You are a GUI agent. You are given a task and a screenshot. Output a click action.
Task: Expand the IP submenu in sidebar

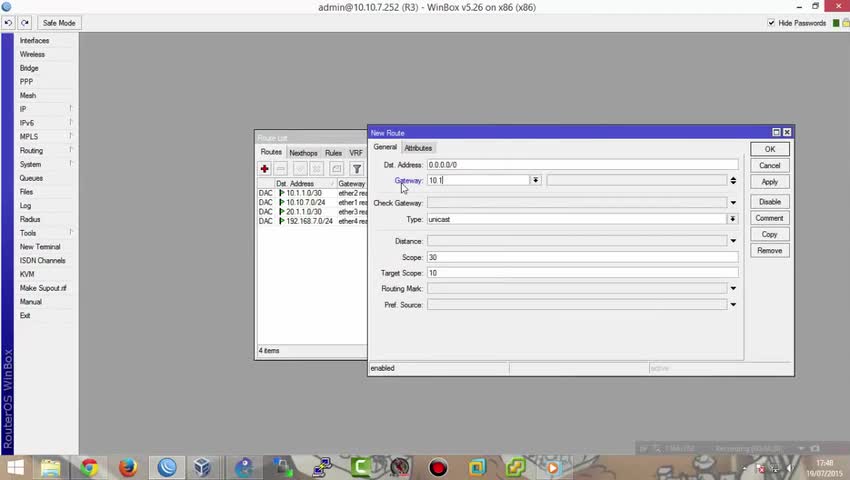[x=44, y=109]
